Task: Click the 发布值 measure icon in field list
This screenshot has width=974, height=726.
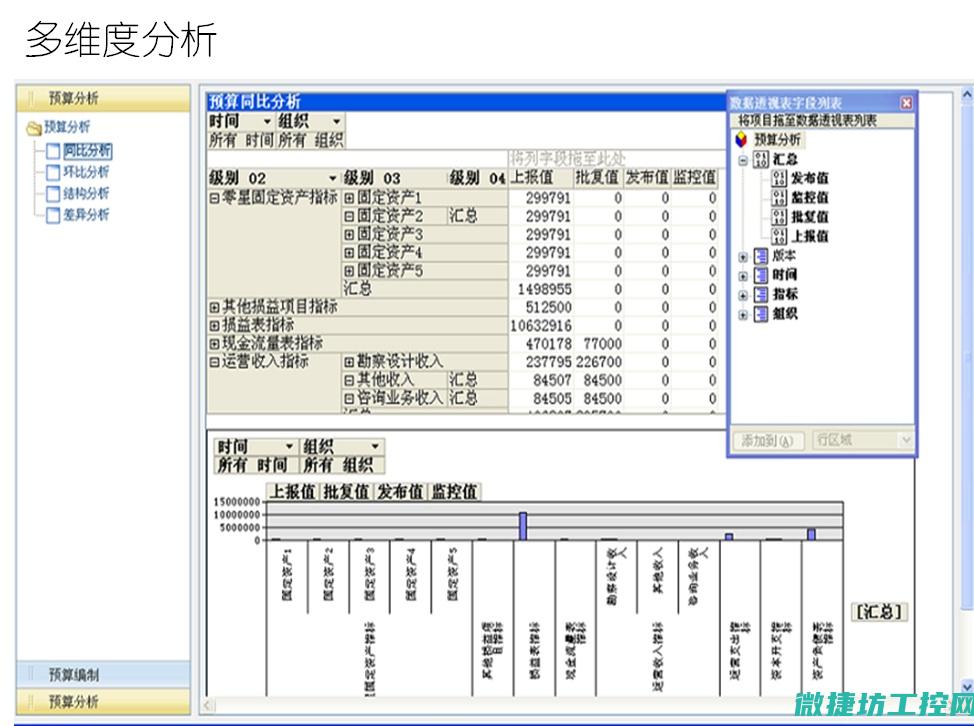Action: click(779, 178)
